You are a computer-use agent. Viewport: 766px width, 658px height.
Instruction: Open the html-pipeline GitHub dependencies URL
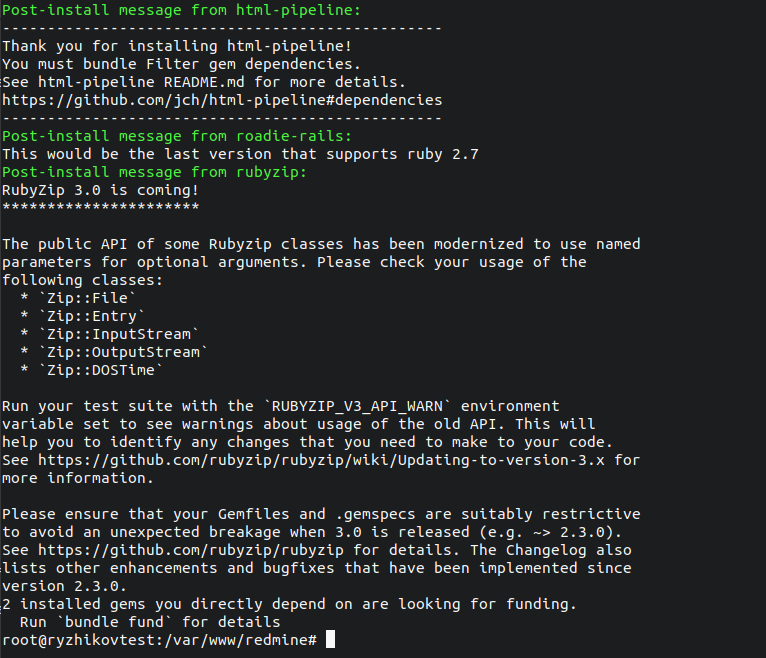pyautogui.click(x=222, y=100)
